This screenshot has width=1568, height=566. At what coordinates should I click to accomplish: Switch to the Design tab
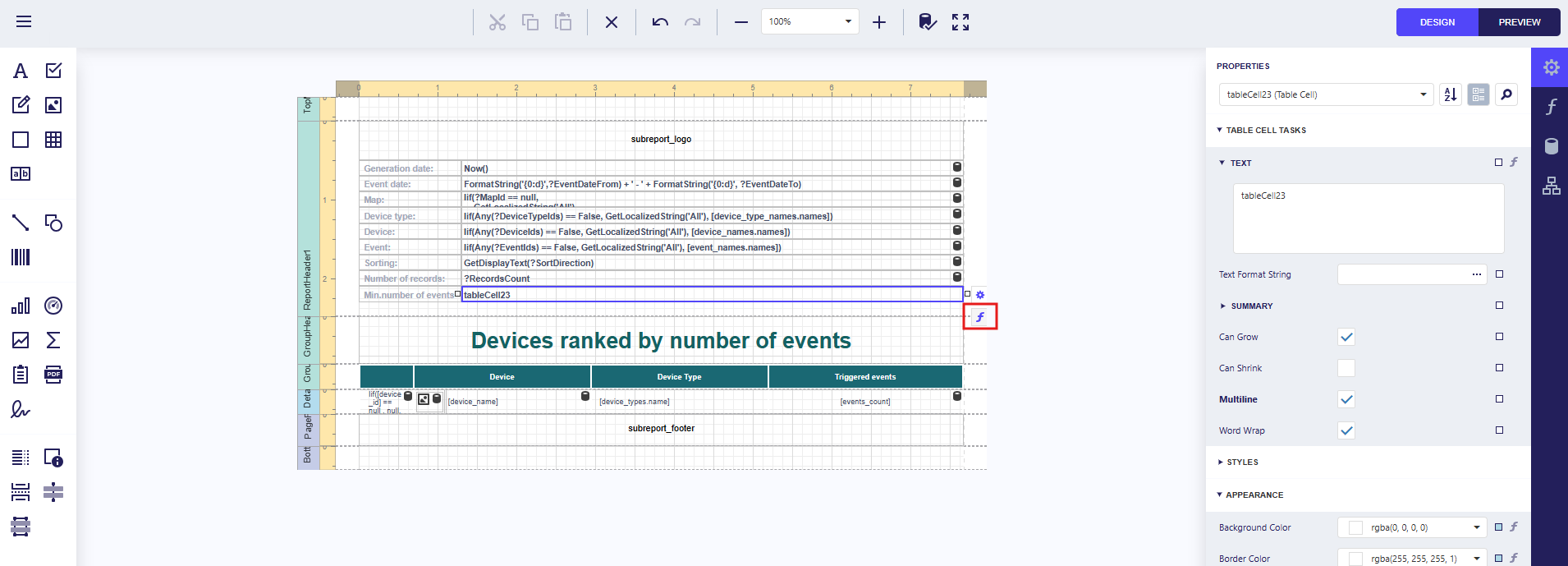click(x=1437, y=22)
